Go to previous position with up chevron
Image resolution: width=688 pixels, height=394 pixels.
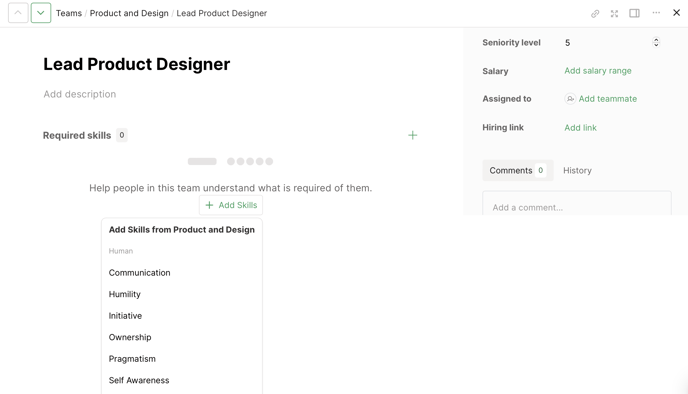coord(18,13)
